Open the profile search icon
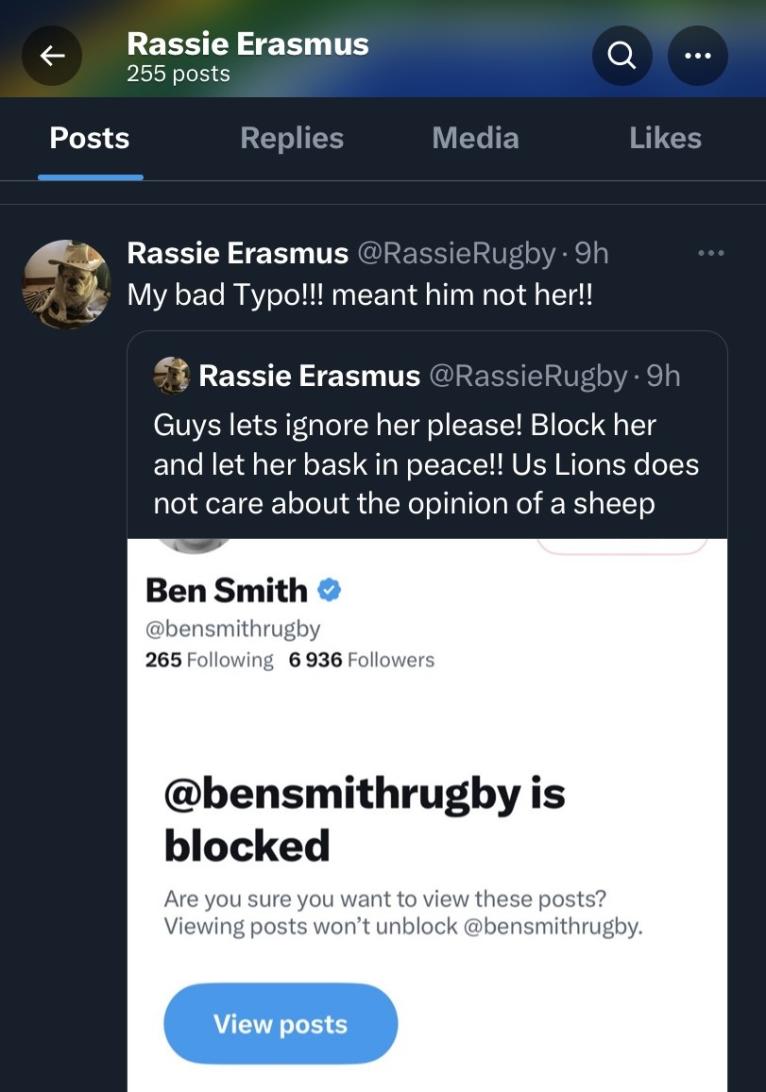The height and width of the screenshot is (1092, 766). [622, 56]
